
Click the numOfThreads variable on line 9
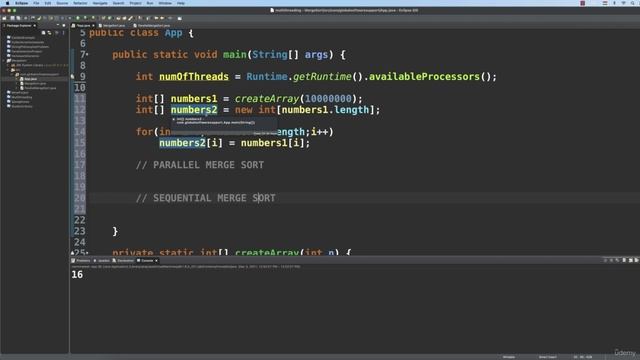tap(194, 76)
